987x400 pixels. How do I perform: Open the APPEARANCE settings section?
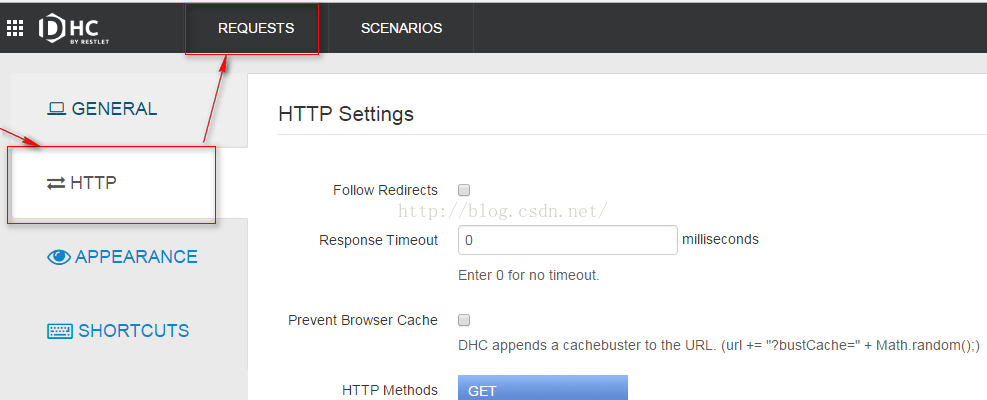click(x=136, y=257)
